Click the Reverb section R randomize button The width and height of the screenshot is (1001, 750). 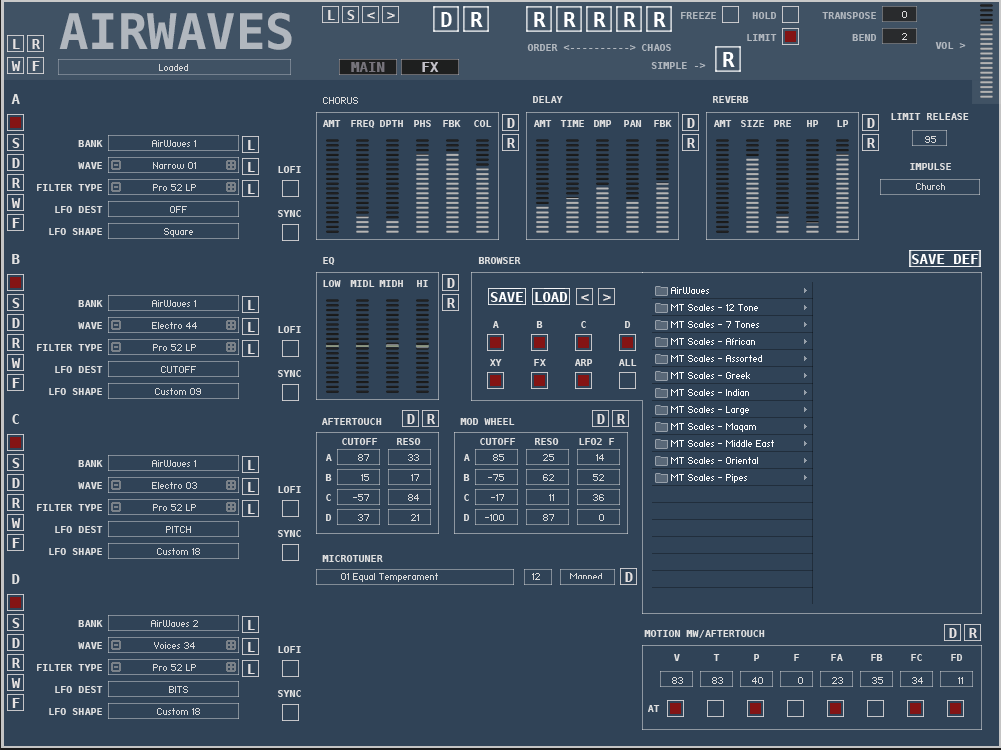(x=870, y=143)
